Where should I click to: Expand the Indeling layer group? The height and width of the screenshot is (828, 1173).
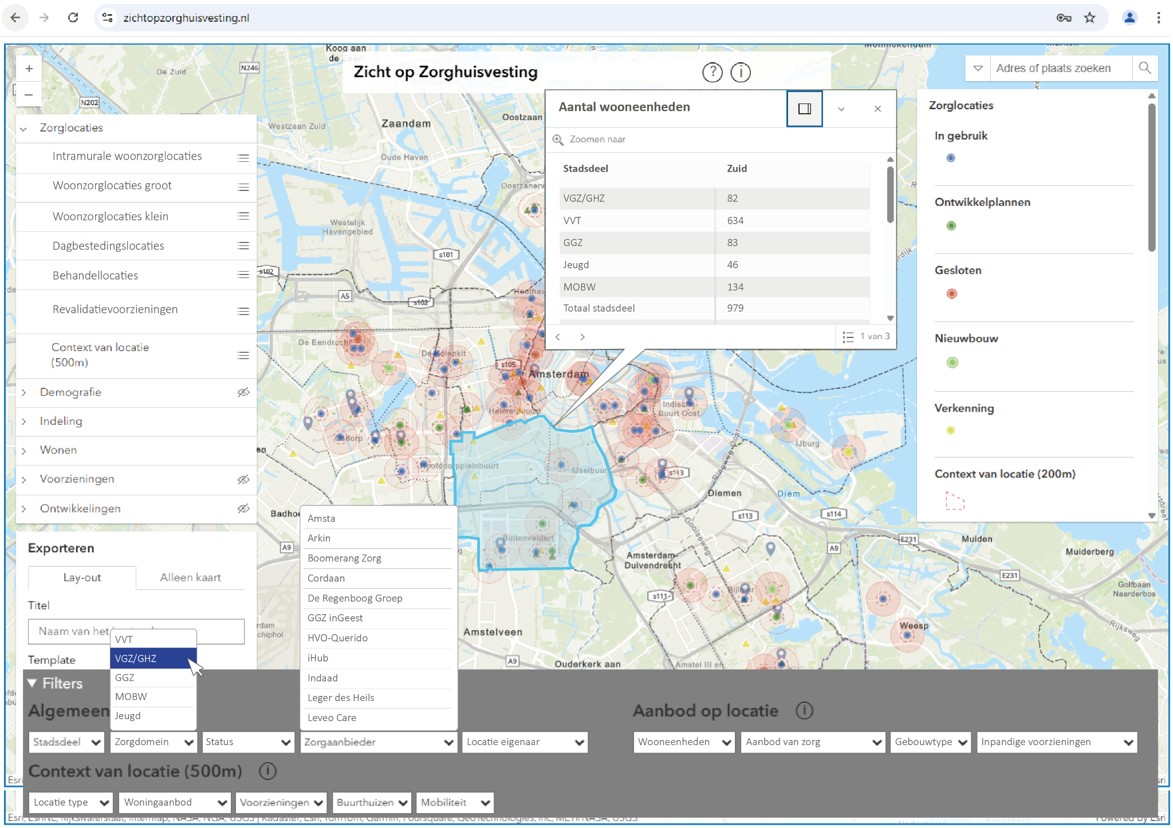(23, 422)
